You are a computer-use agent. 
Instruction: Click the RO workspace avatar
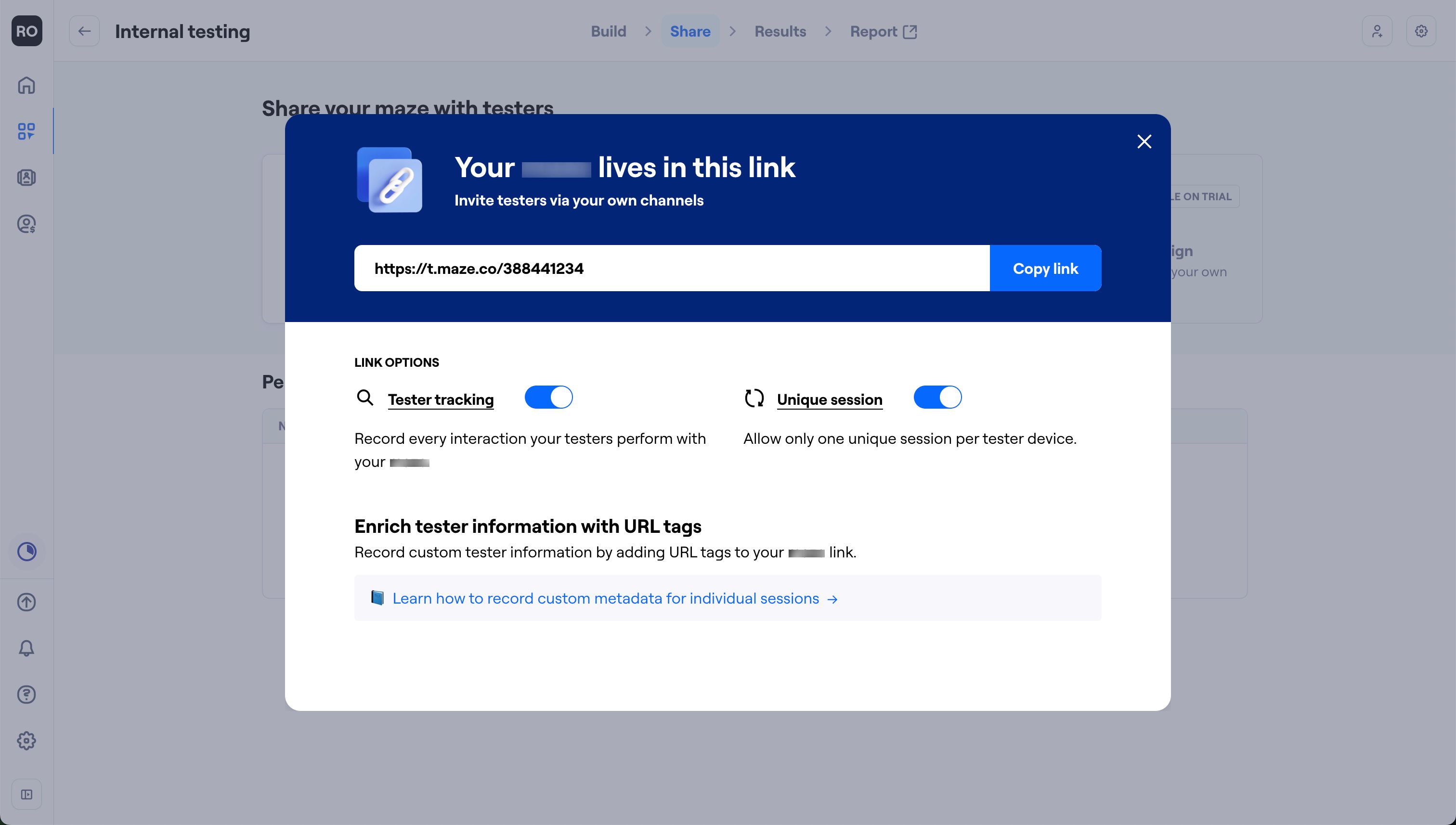(26, 31)
